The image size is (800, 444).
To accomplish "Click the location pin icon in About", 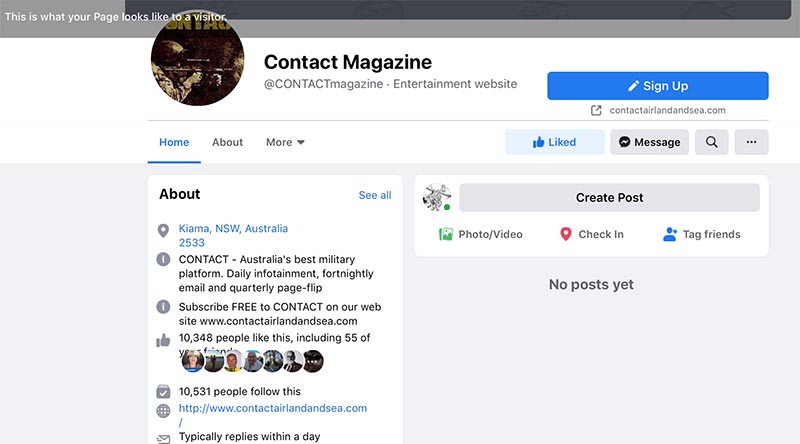I will pos(163,231).
